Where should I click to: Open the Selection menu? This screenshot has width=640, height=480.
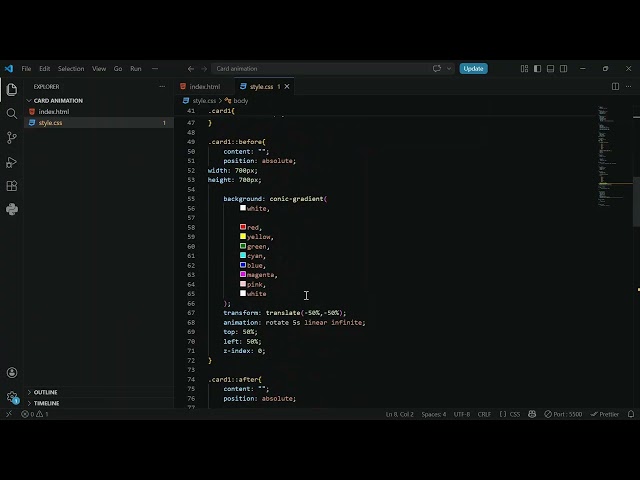tap(71, 69)
